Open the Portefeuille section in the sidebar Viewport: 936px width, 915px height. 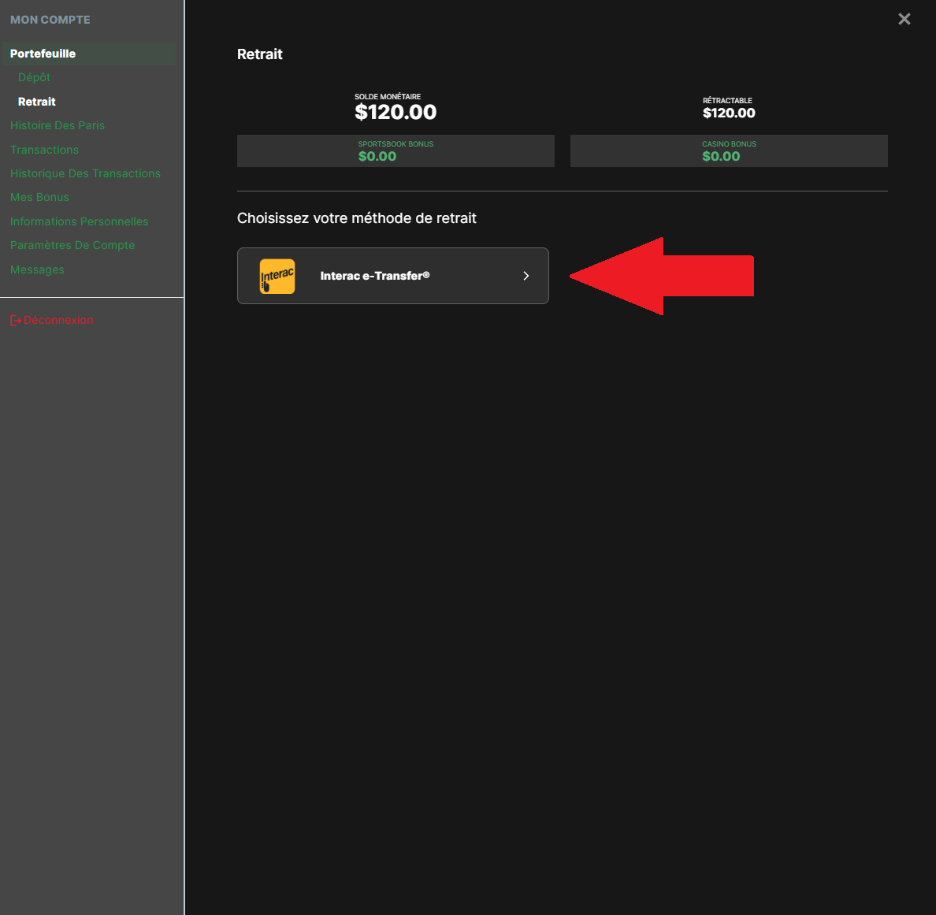[43, 54]
